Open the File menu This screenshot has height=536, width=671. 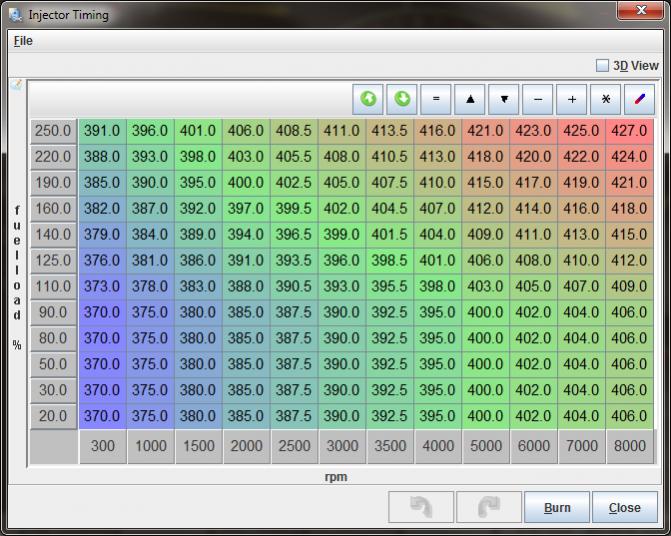coord(23,41)
